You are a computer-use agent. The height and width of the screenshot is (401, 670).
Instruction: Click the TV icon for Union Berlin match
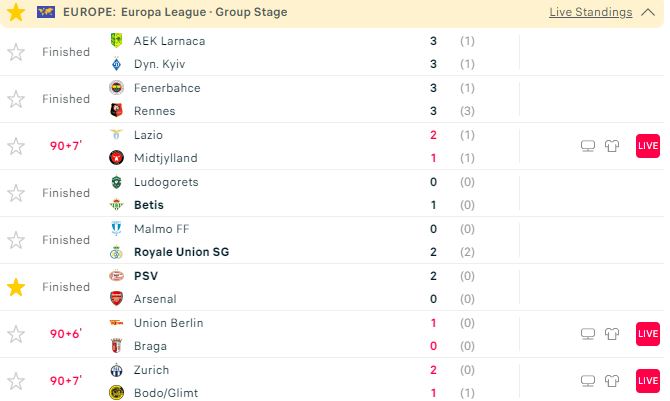589,334
